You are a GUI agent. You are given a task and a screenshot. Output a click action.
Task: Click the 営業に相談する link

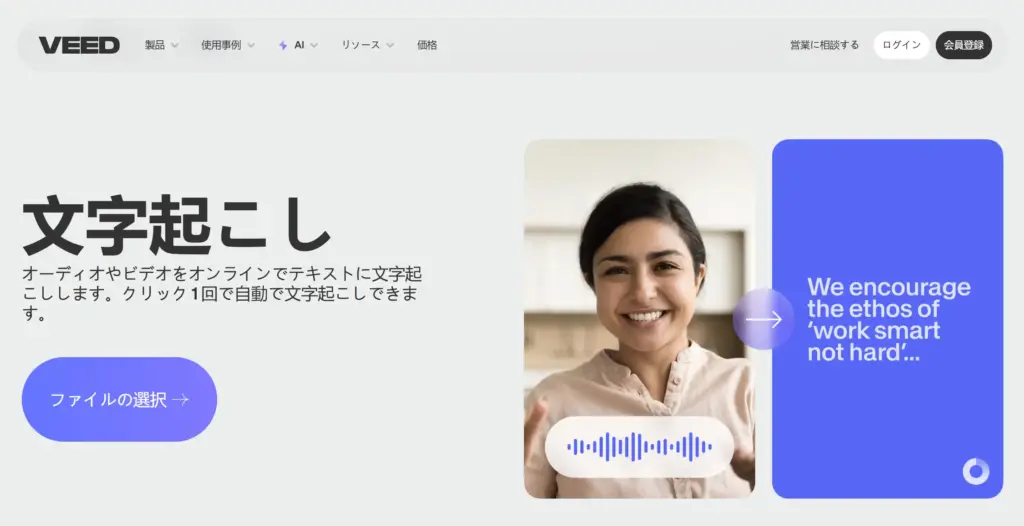point(824,45)
